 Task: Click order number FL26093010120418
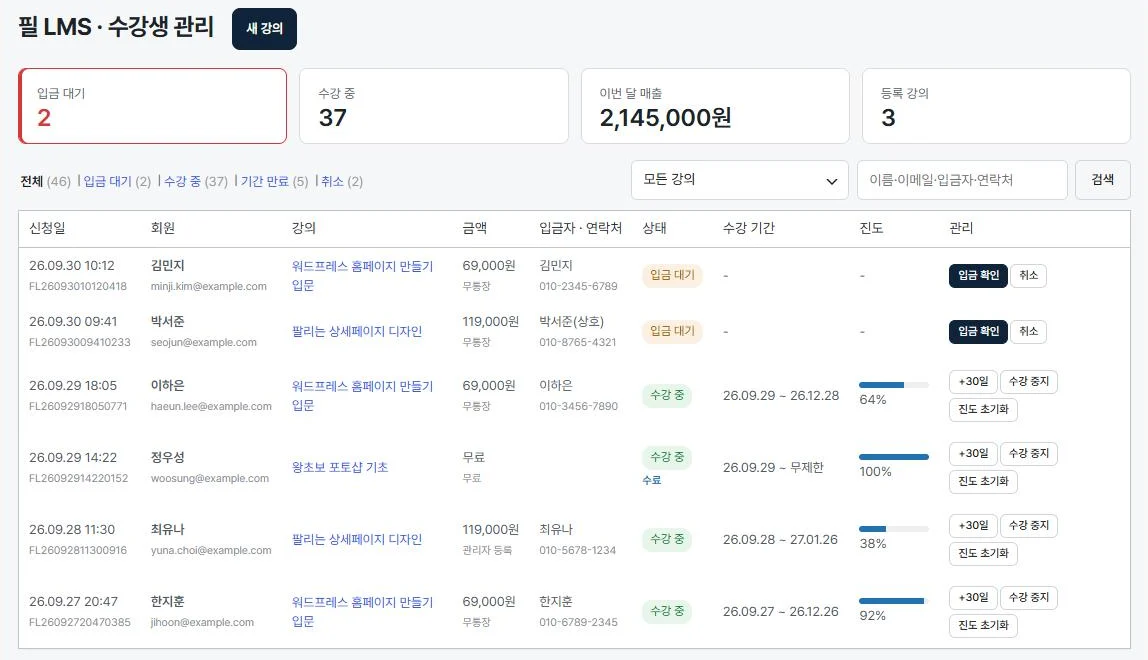point(78,286)
